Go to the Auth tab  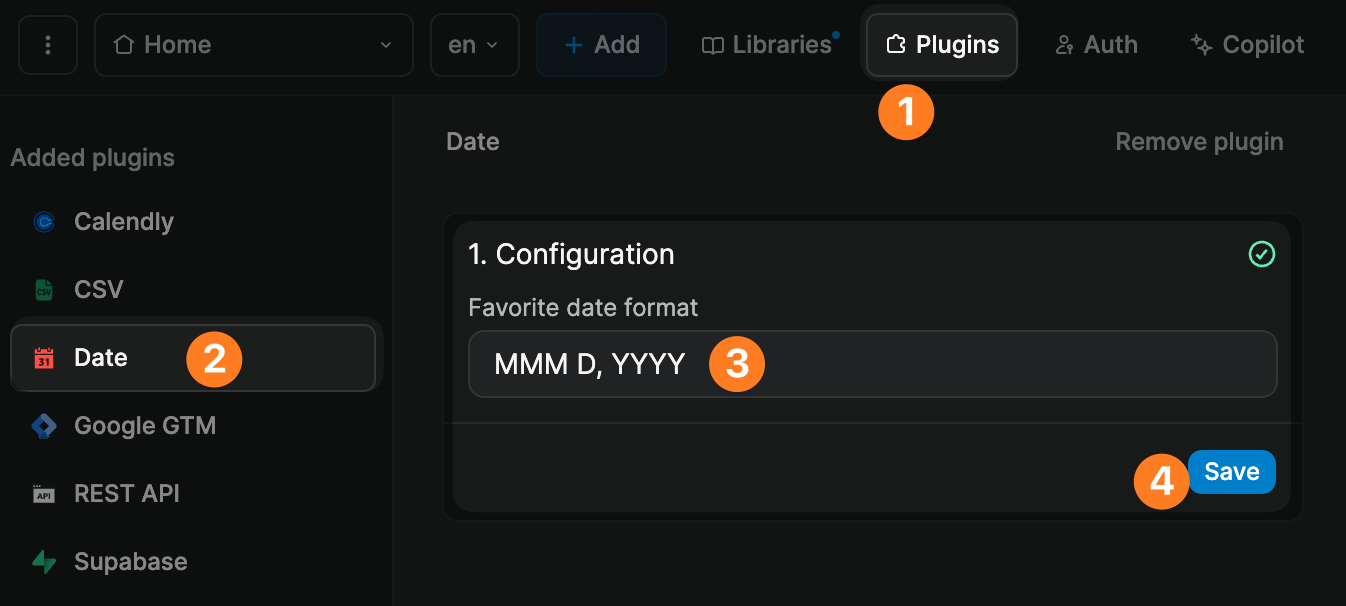tap(1096, 45)
